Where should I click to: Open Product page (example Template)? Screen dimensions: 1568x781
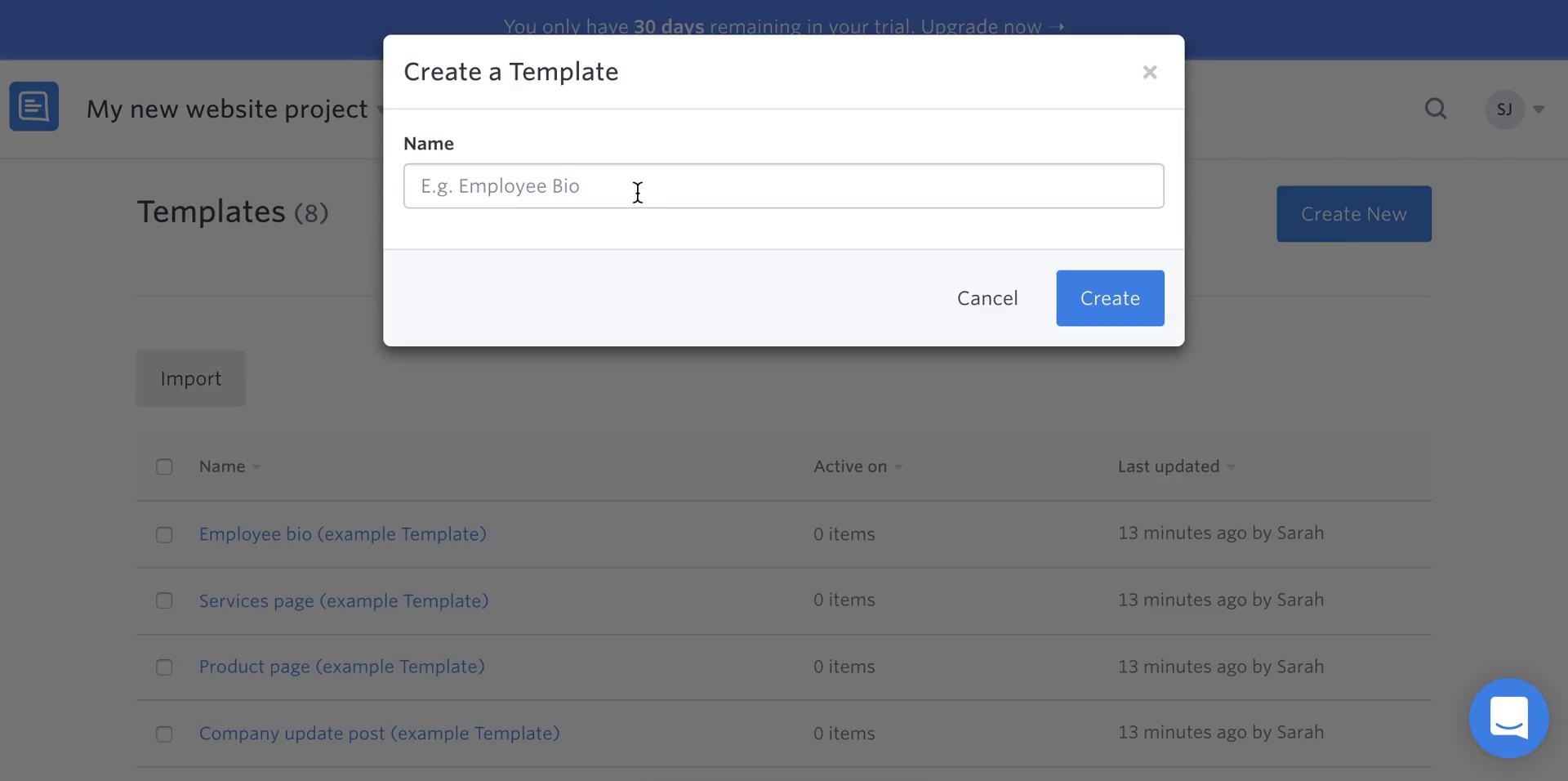pos(342,667)
